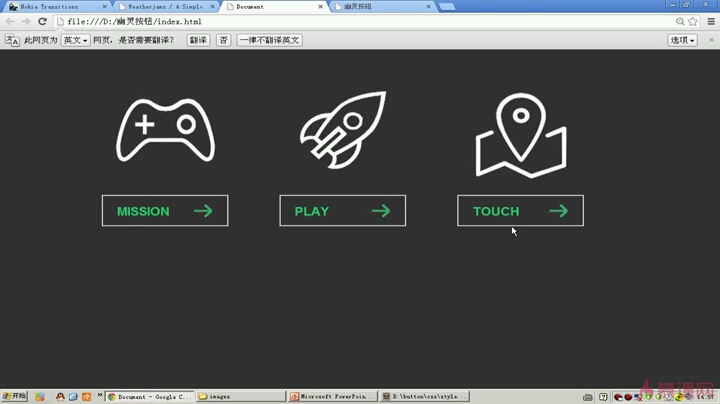Click the translate icon in the infobar

tap(12, 40)
